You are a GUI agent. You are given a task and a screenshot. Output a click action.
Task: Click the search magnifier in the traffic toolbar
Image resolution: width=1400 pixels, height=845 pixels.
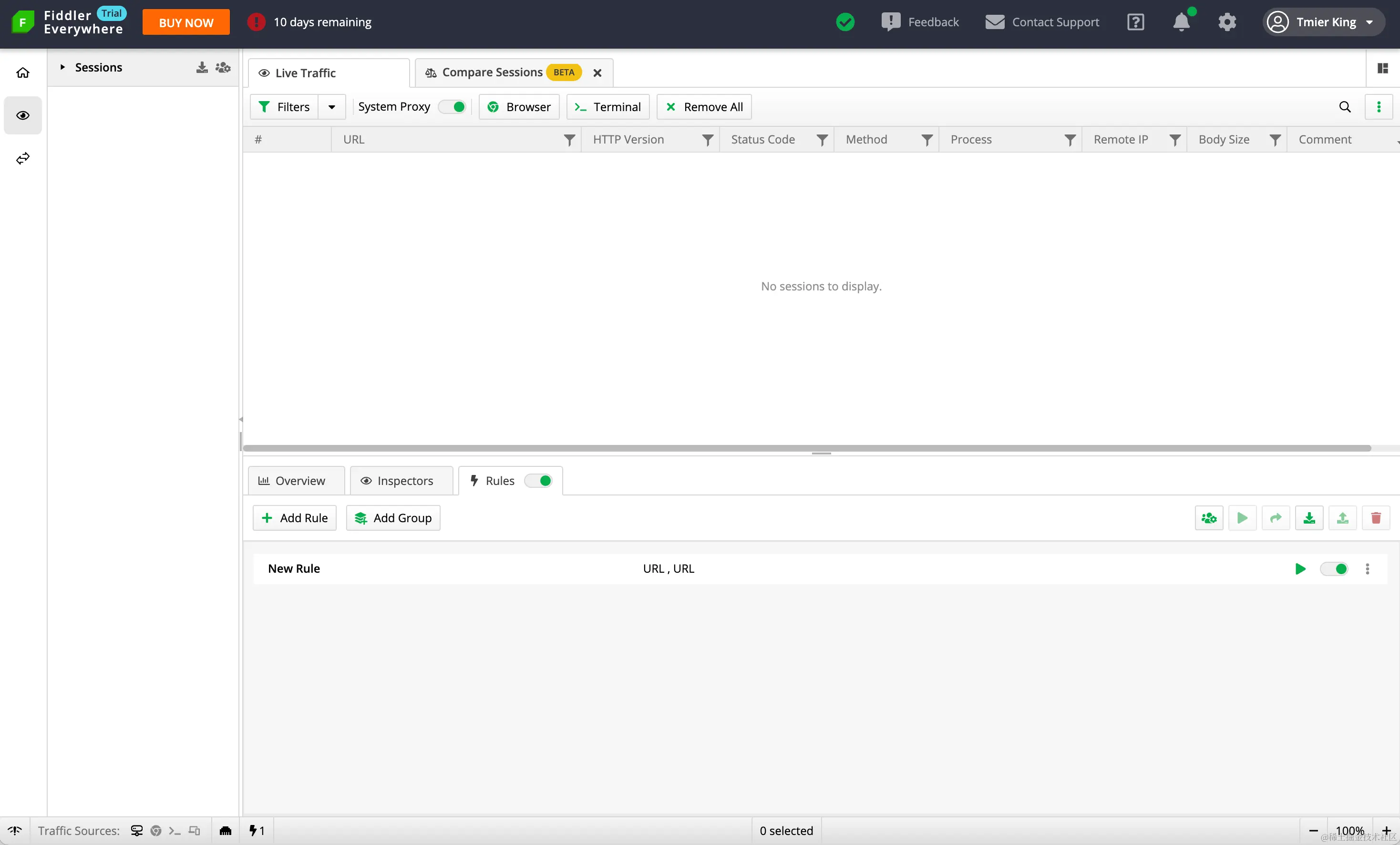(x=1344, y=107)
